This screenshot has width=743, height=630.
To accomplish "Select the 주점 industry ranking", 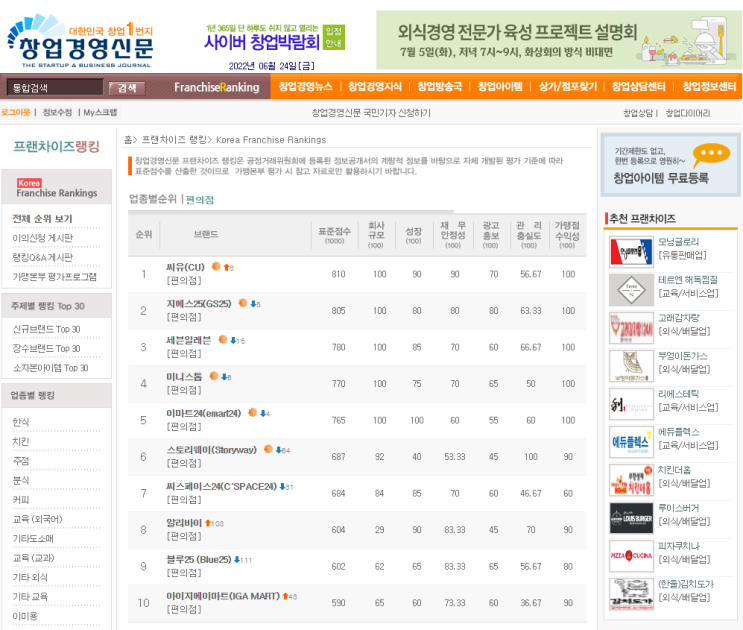I will pos(21,460).
